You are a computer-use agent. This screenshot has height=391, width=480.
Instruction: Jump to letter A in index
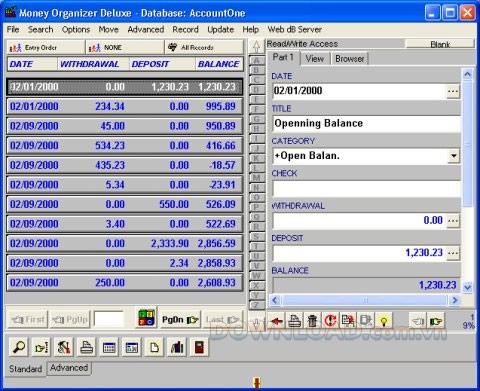256,60
